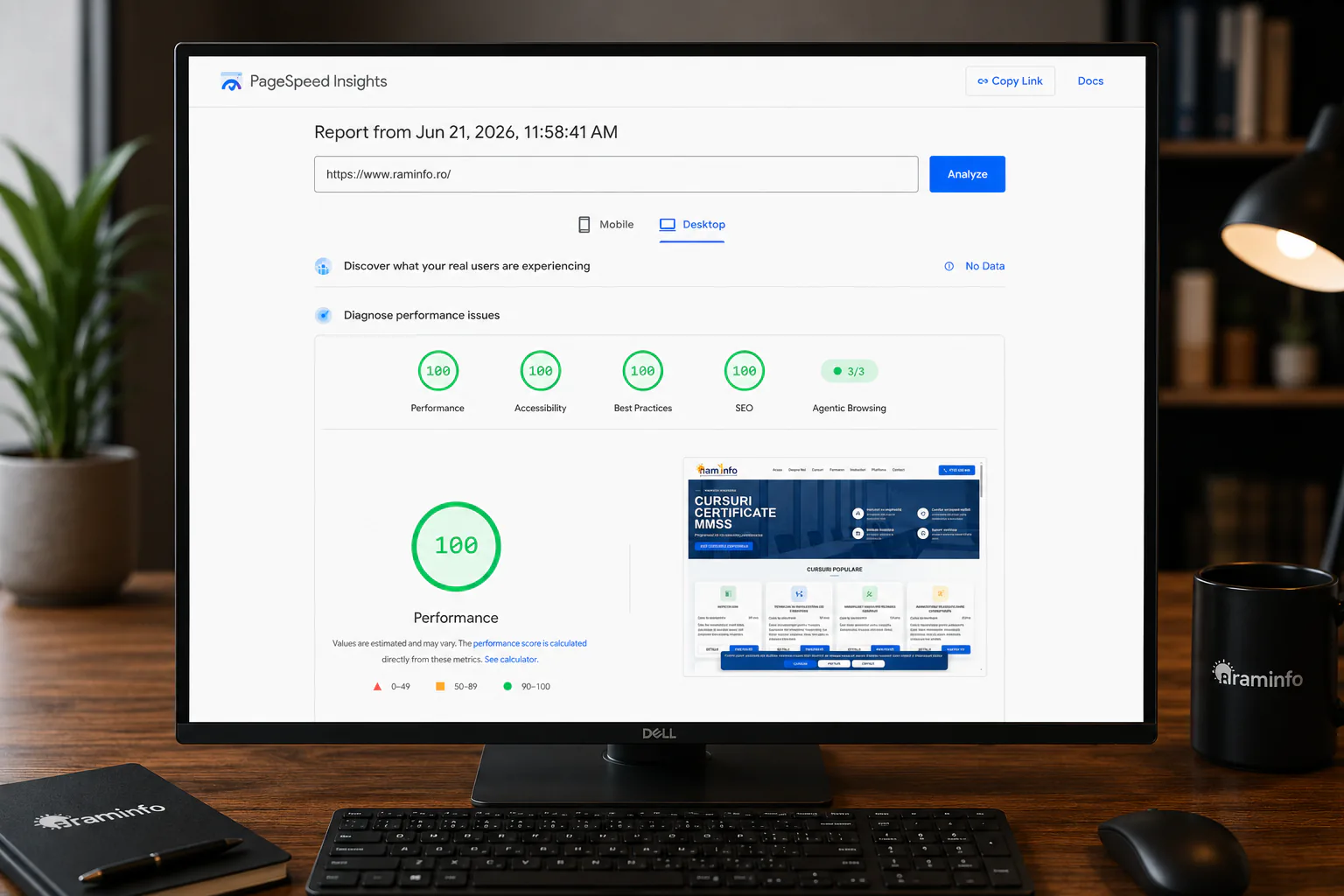Click the report date heading text
1344x896 pixels.
pyautogui.click(x=465, y=132)
